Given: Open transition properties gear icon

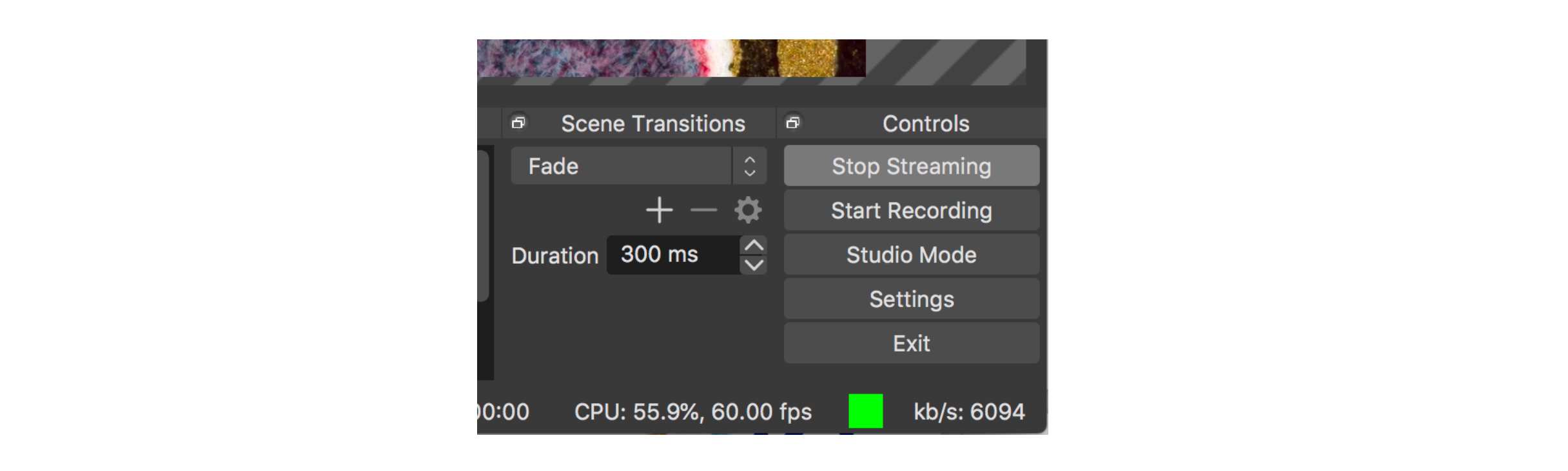Looking at the screenshot, I should coord(748,210).
